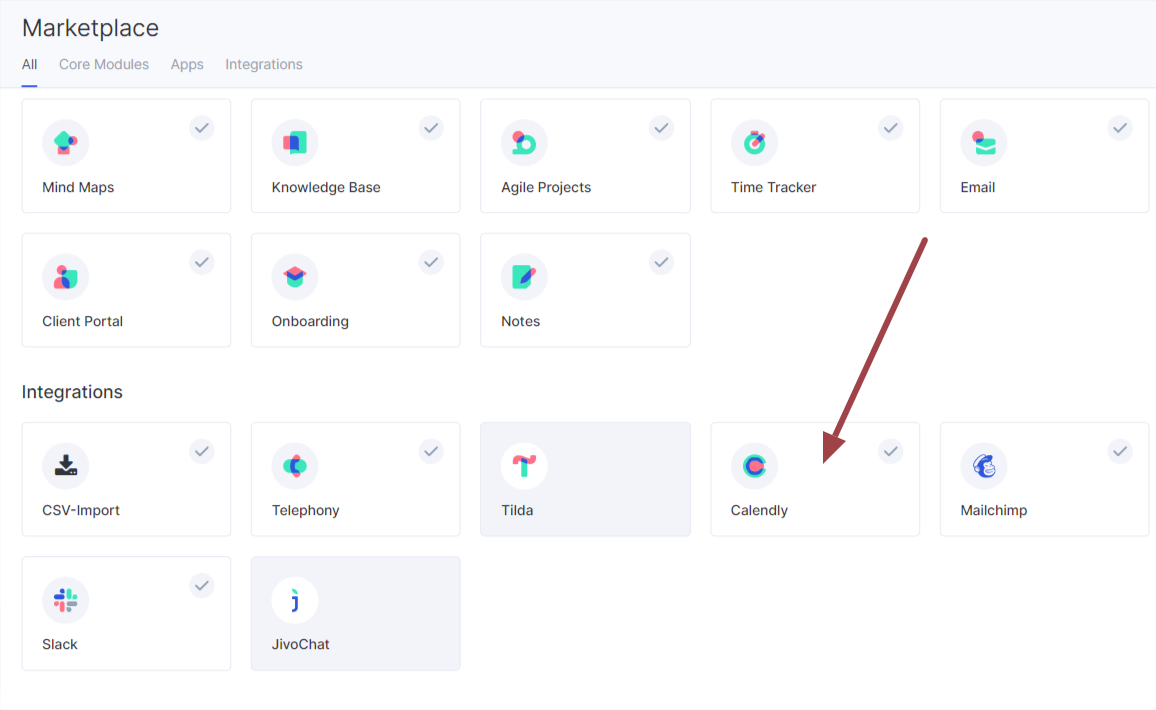Select the Telephony integration icon
The height and width of the screenshot is (710, 1156).
[x=295, y=465]
